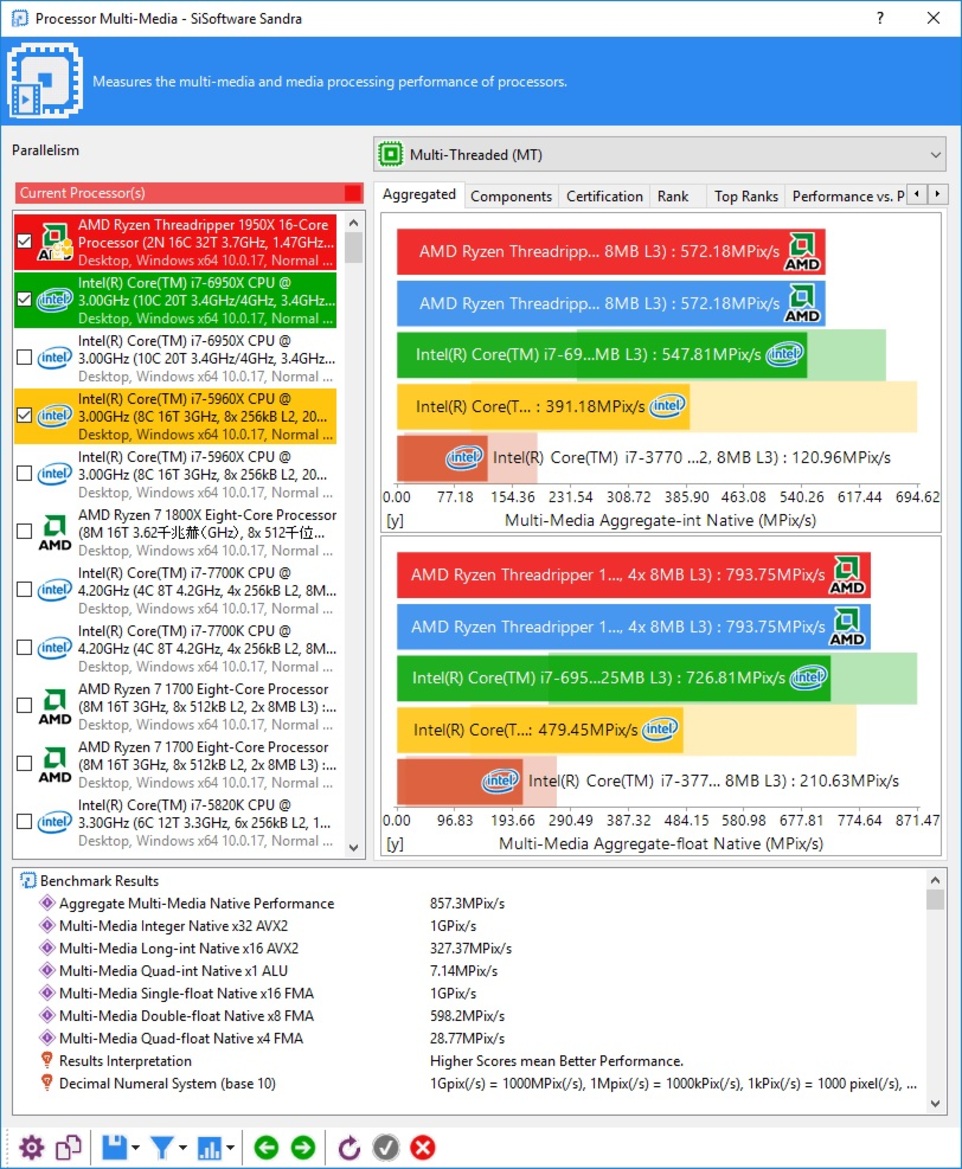Click the blue Threadripper 572.18MPix/s bar
962x1169 pixels.
click(x=611, y=303)
